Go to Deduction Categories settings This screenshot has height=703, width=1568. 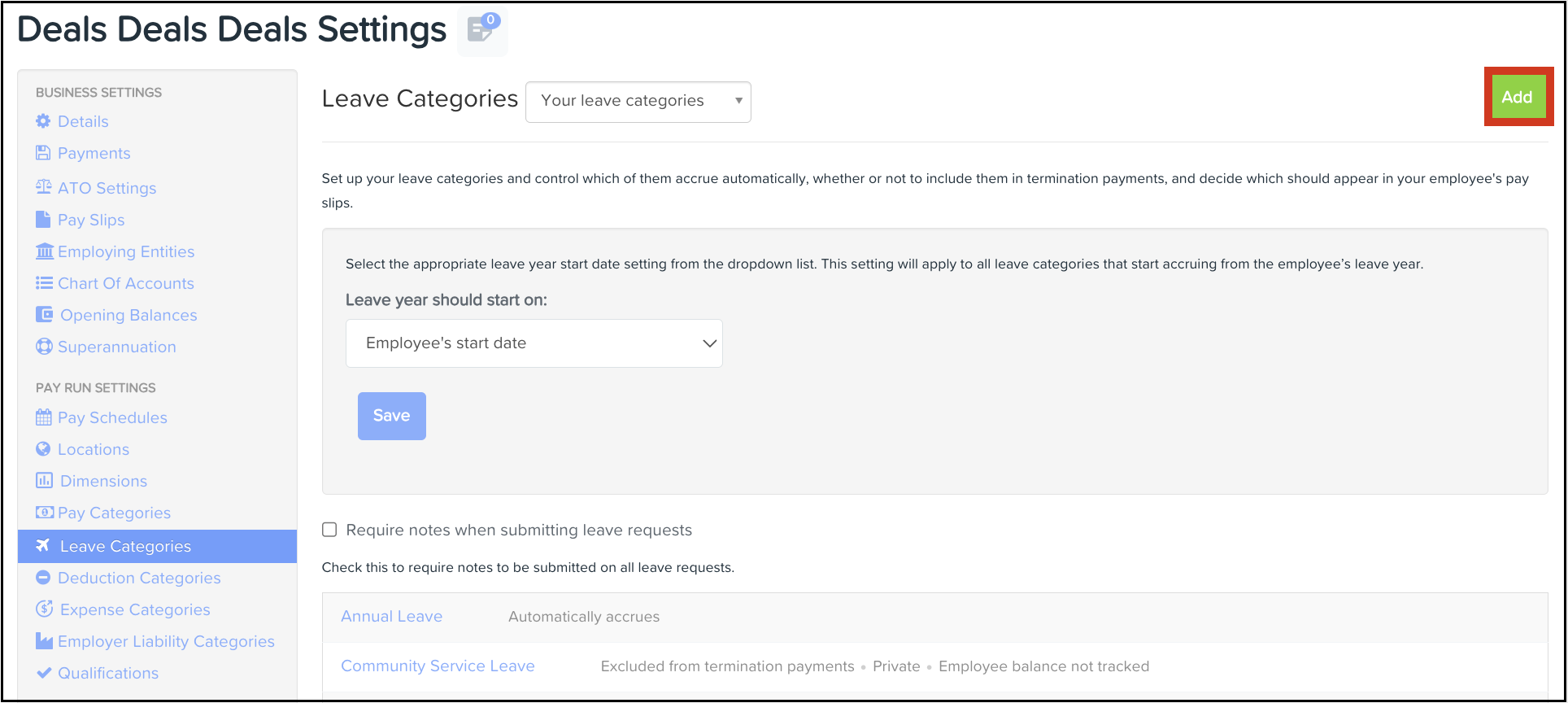[139, 578]
